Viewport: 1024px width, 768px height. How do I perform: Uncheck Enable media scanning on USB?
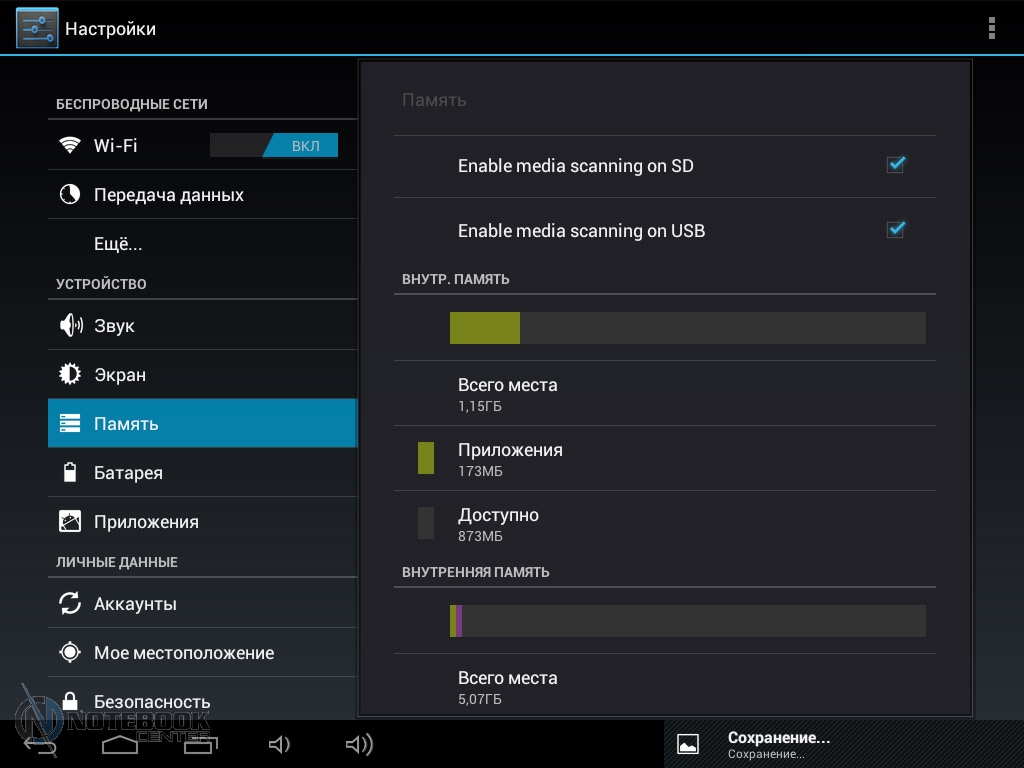pyautogui.click(x=895, y=230)
